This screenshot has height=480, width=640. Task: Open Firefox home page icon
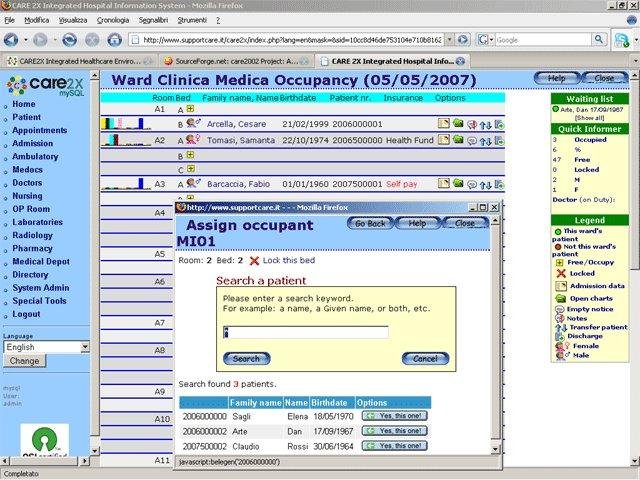click(115, 40)
